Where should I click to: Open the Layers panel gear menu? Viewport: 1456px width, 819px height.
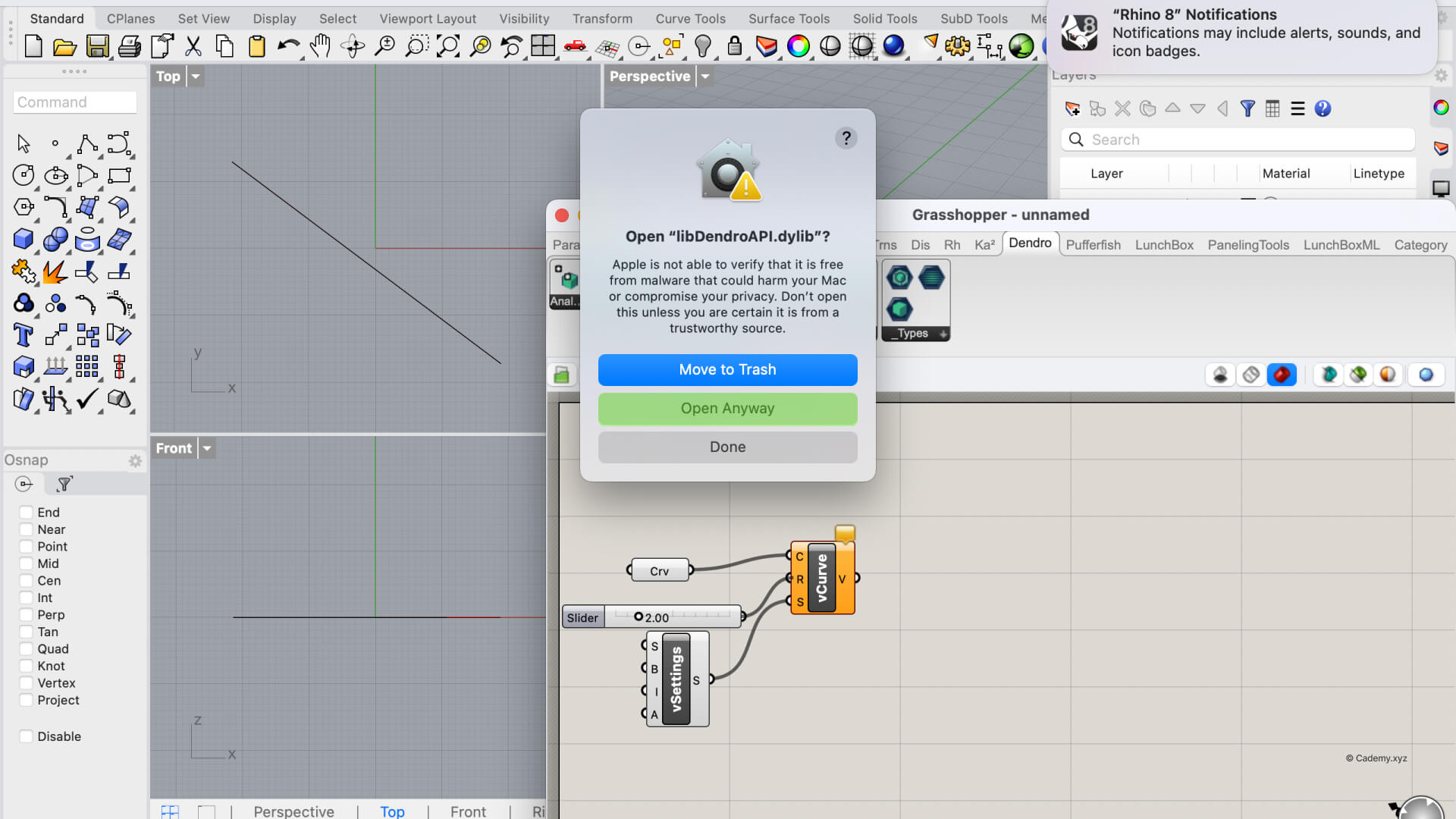point(1441,75)
